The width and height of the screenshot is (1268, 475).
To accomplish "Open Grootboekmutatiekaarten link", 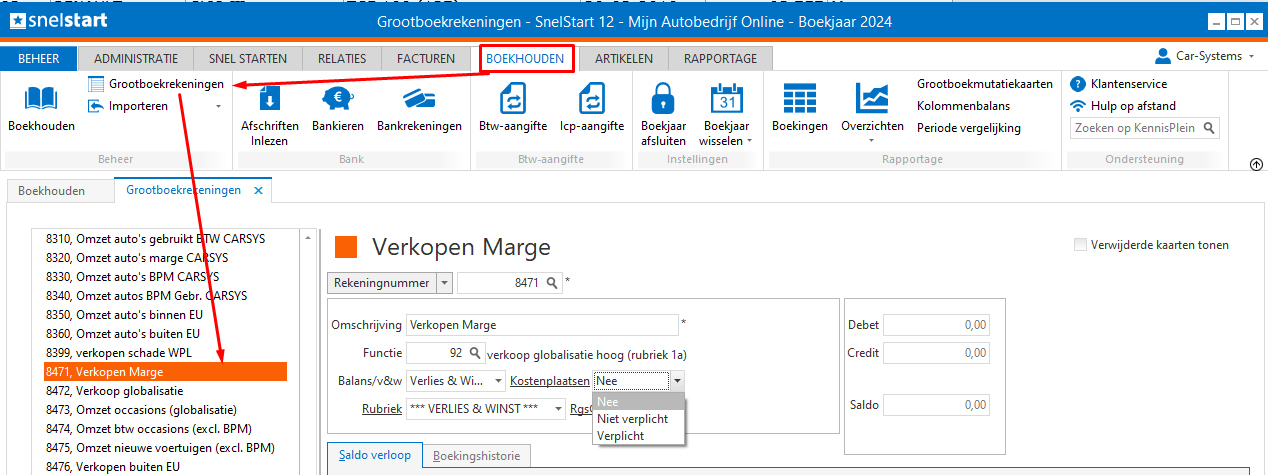I will [x=985, y=84].
